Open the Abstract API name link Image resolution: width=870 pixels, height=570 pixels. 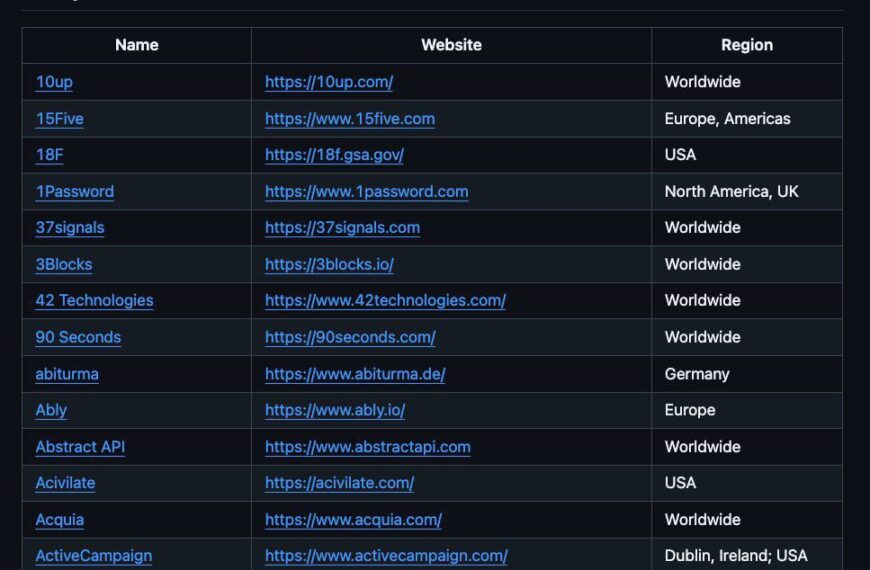[x=80, y=447]
